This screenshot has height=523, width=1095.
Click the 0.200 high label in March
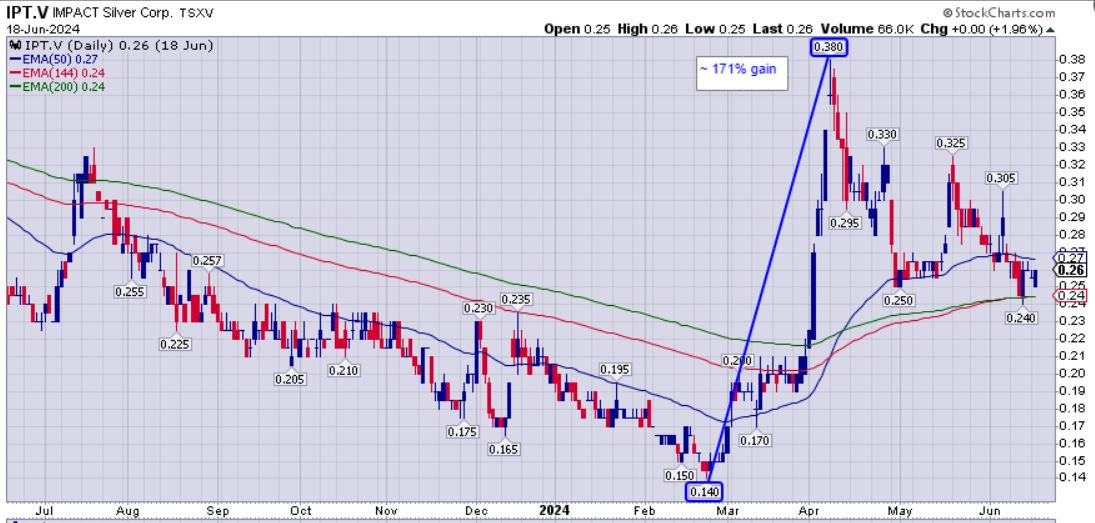pos(737,361)
